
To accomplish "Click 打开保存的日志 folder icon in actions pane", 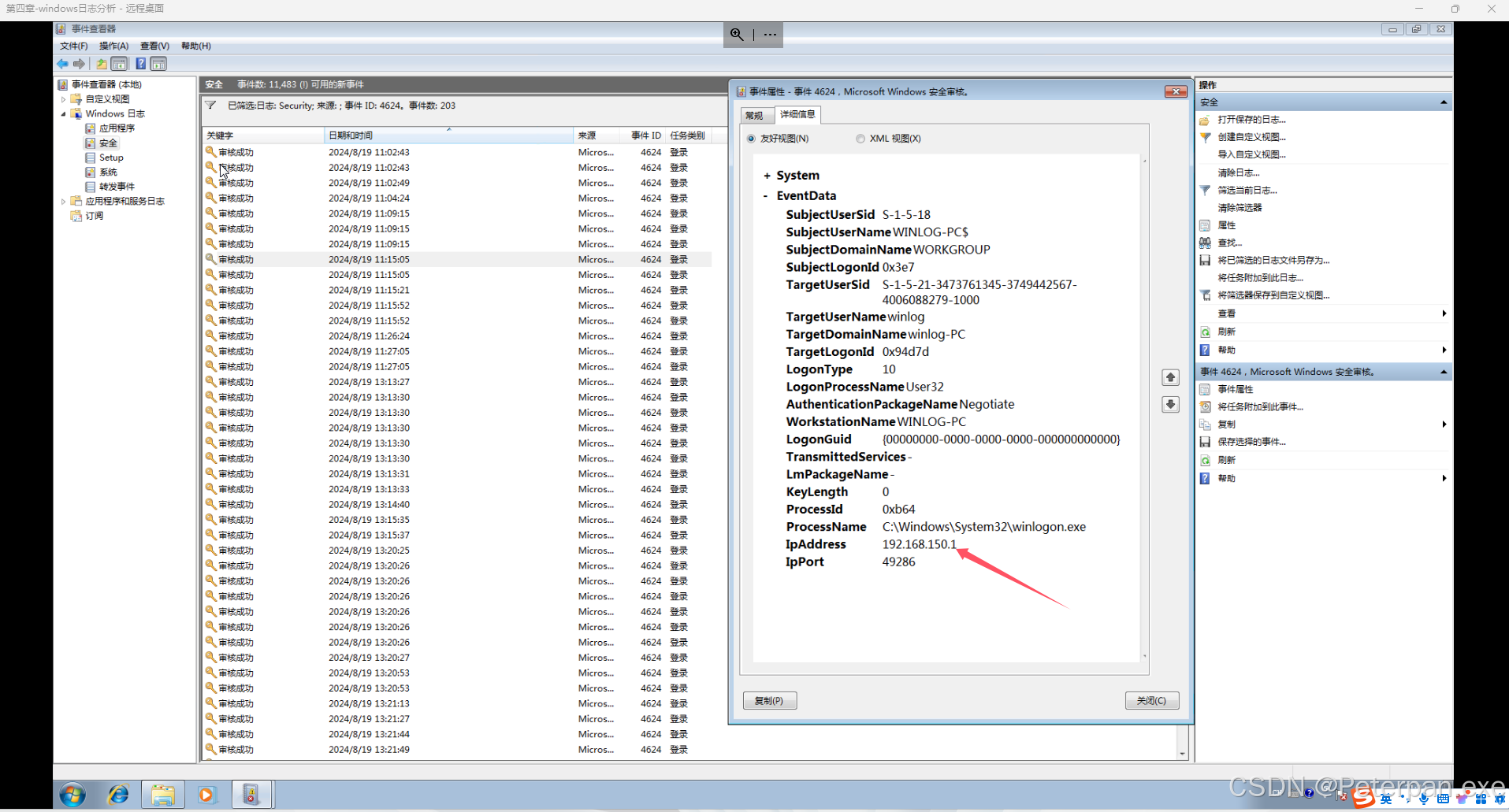I will [1205, 120].
